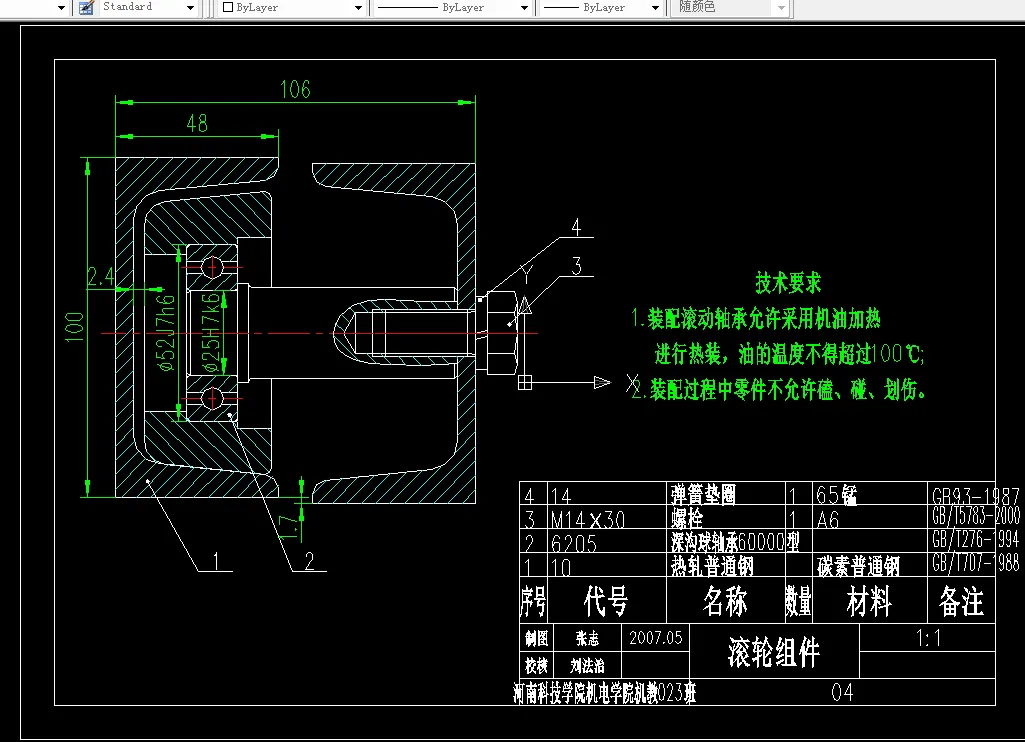Select note line 进行热装，油的温度不得超过100℃
Viewport: 1025px width, 742px height.
pyautogui.click(x=789, y=354)
